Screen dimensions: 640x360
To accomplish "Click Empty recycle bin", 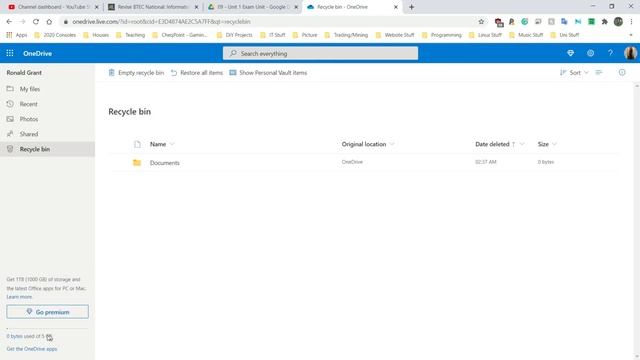I will [x=136, y=73].
